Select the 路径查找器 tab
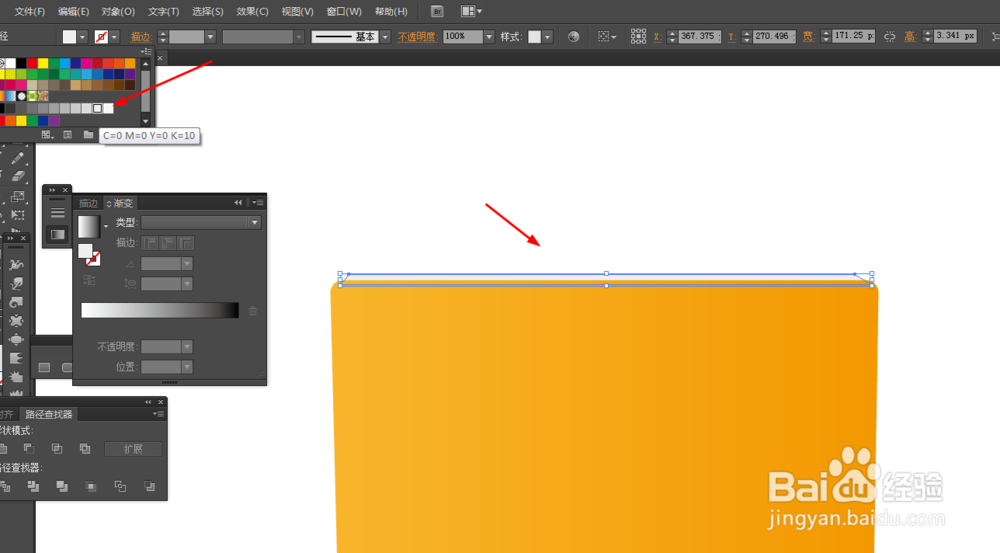 pos(48,415)
